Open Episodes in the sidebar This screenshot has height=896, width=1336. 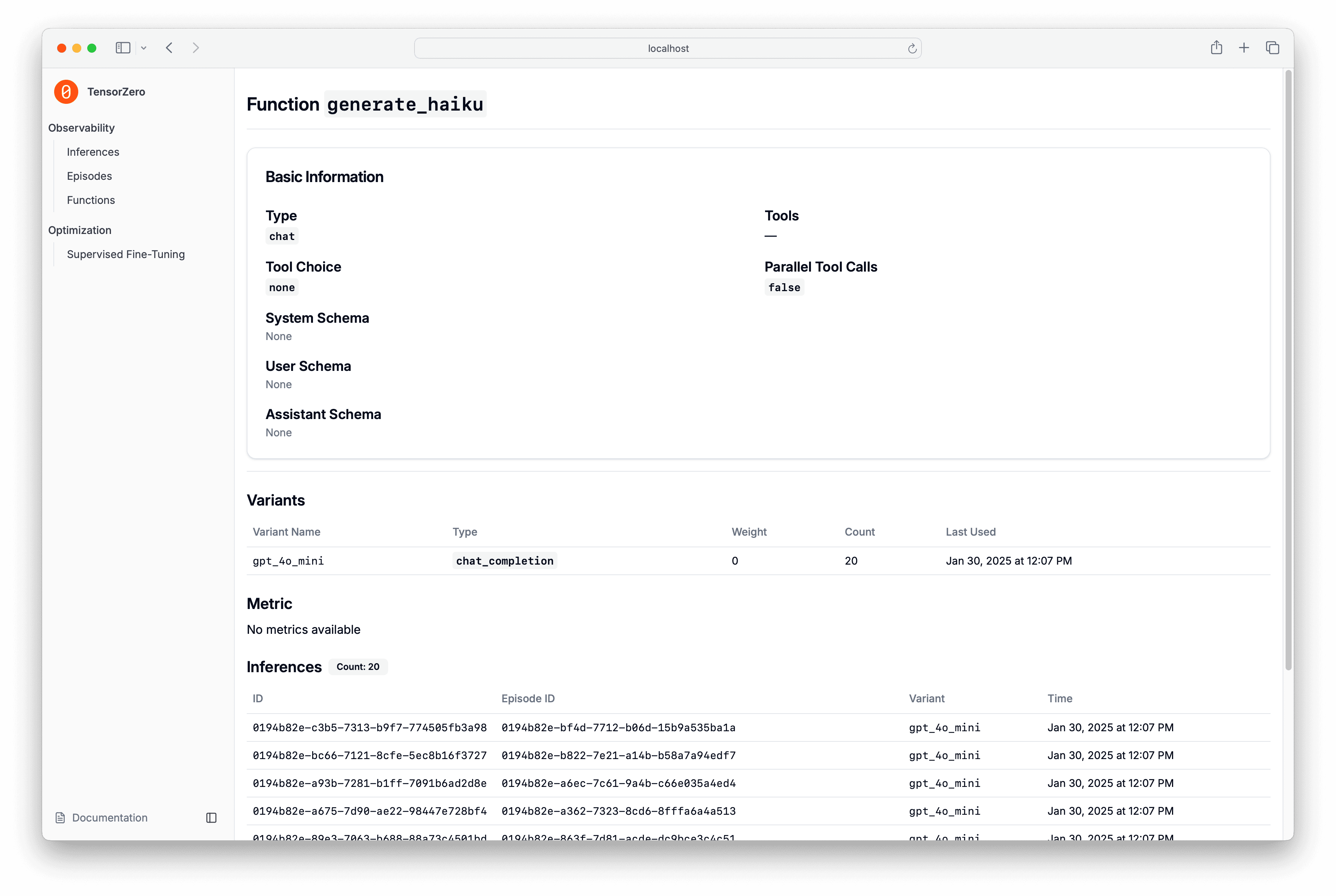tap(89, 176)
